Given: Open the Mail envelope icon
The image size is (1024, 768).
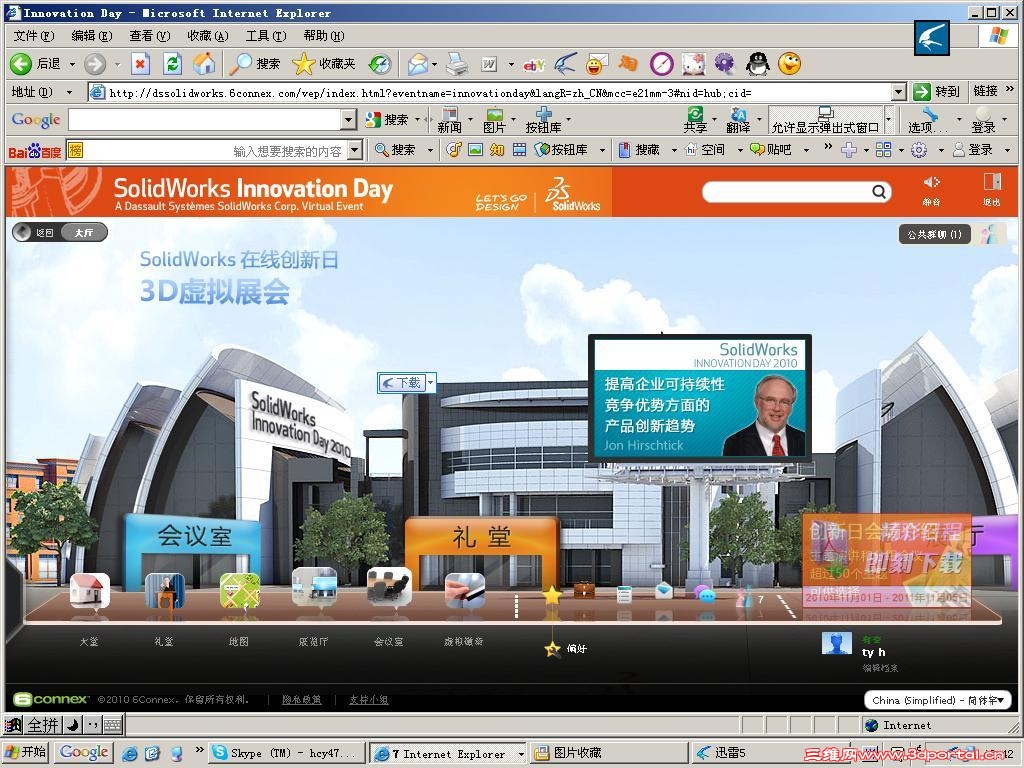Looking at the screenshot, I should coord(417,63).
